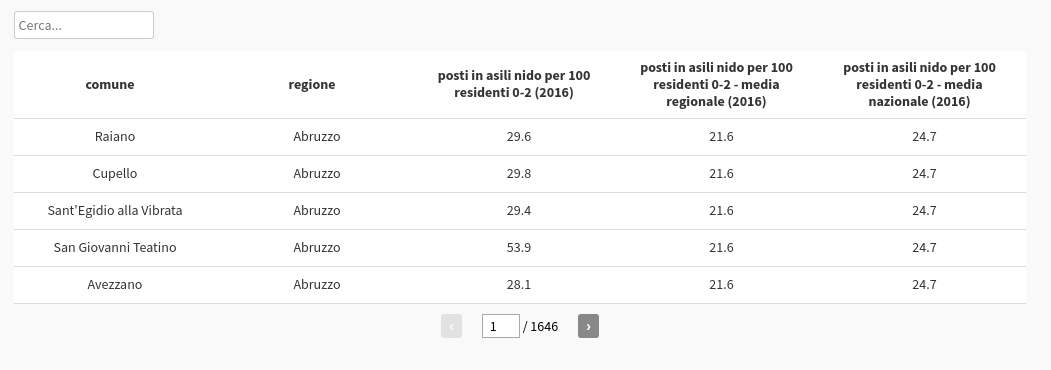The height and width of the screenshot is (370, 1051).
Task: Sort by posti in asili nido (2016) header
Action: pyautogui.click(x=514, y=84)
